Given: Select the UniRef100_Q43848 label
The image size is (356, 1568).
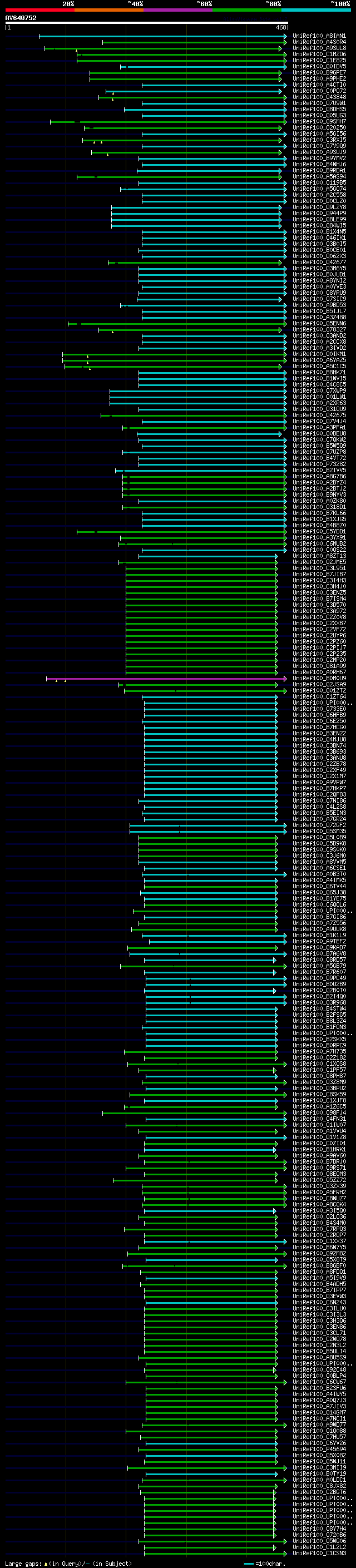Looking at the screenshot, I should pyautogui.click(x=319, y=97).
